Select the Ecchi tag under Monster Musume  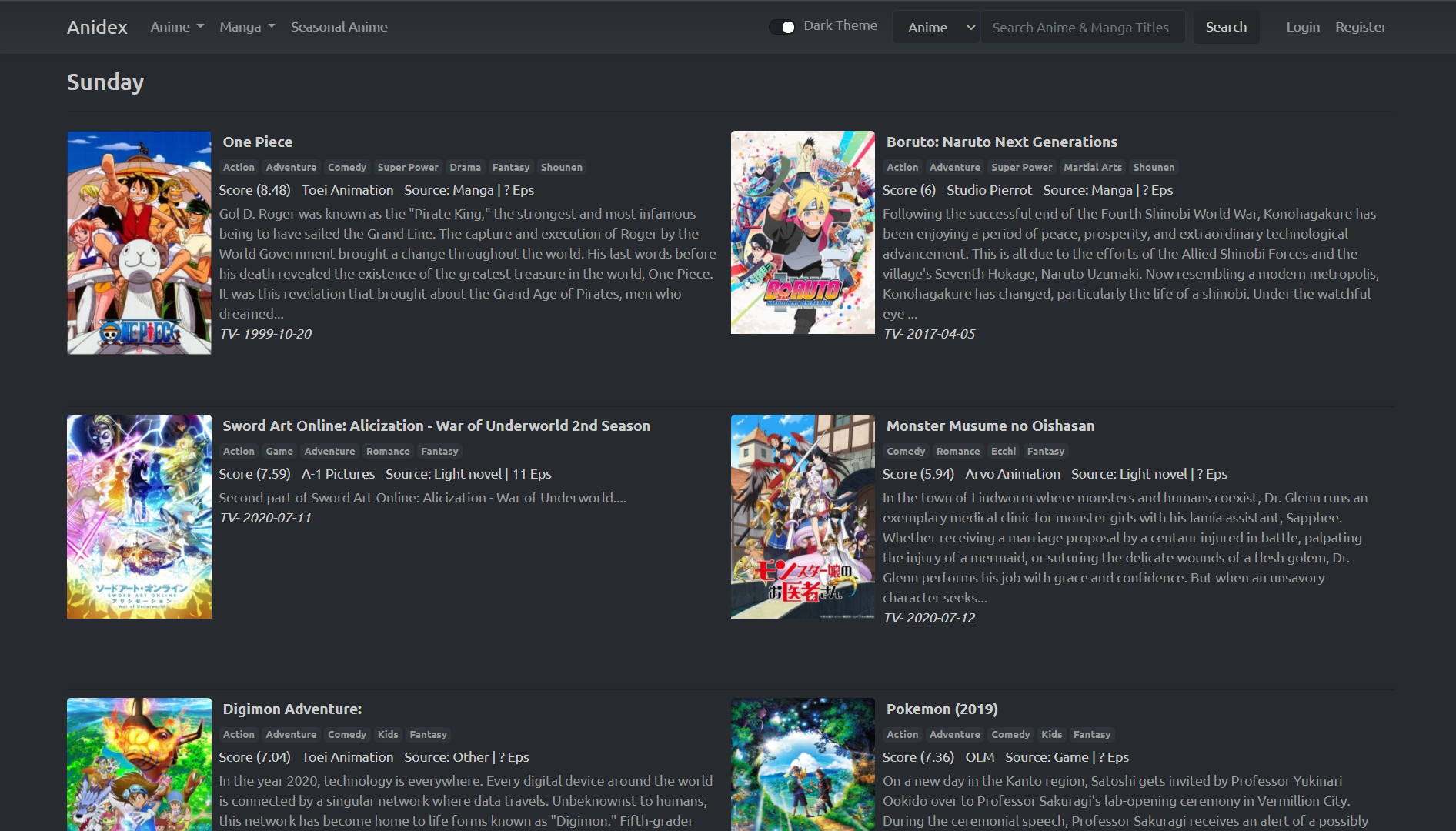tap(1003, 451)
